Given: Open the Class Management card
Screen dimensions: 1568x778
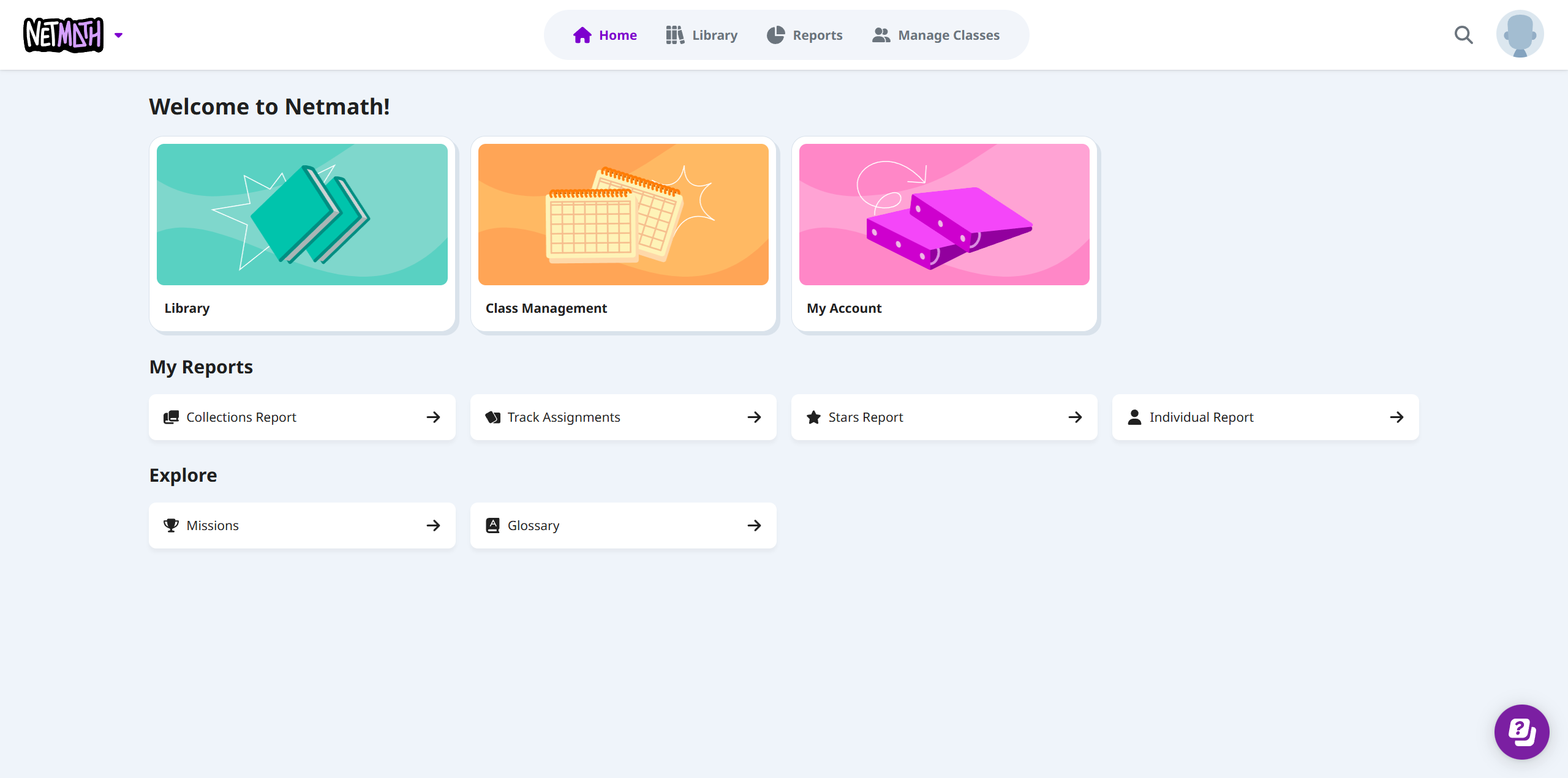Looking at the screenshot, I should click(623, 234).
